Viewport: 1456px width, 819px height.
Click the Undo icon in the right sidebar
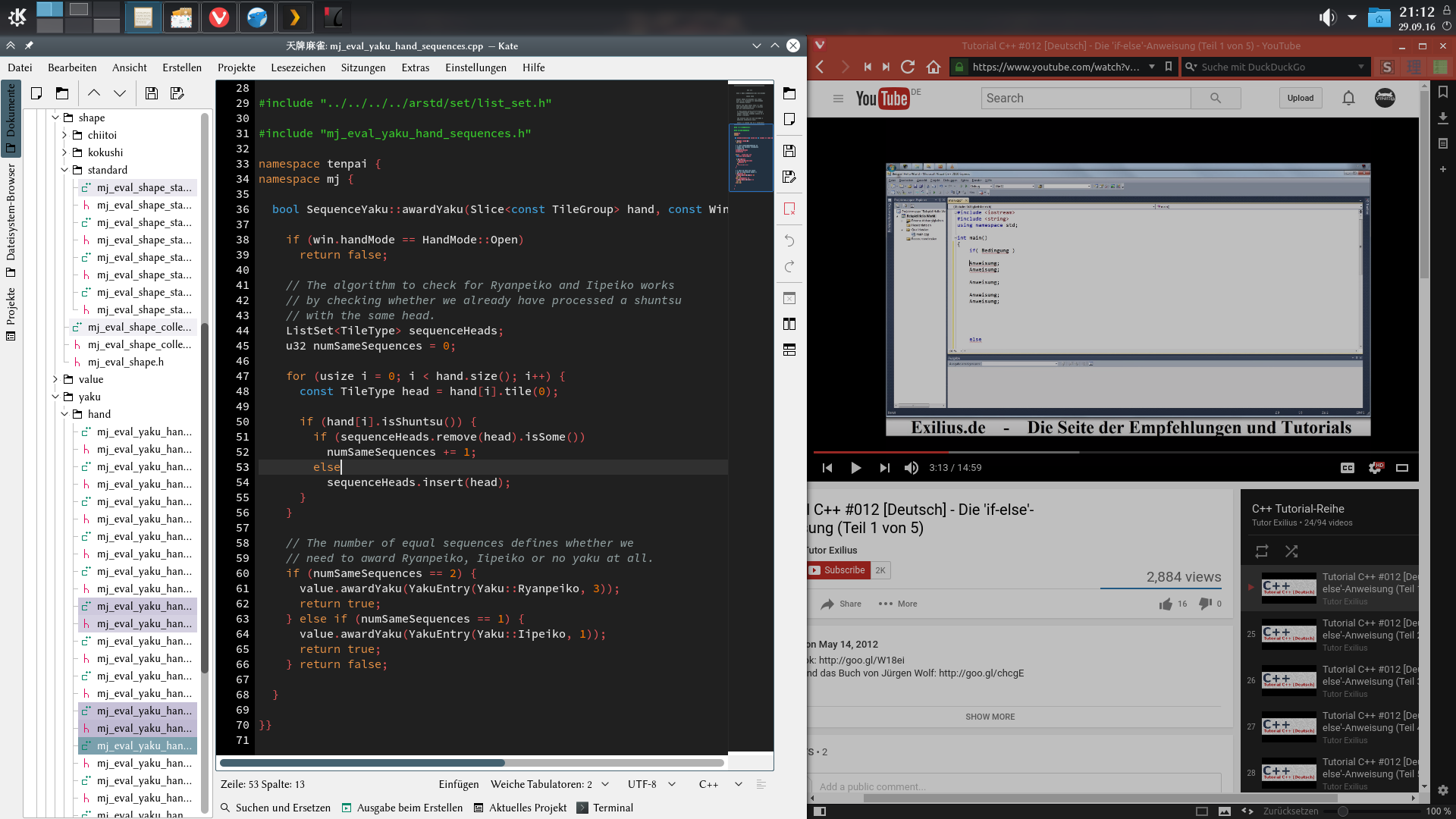[789, 240]
